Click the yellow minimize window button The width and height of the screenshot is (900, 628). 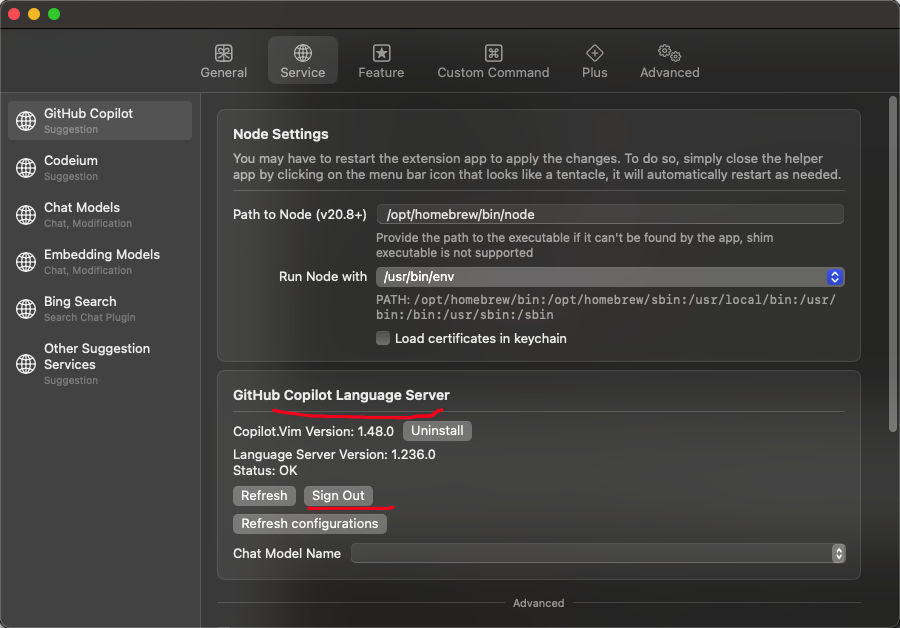coord(34,14)
